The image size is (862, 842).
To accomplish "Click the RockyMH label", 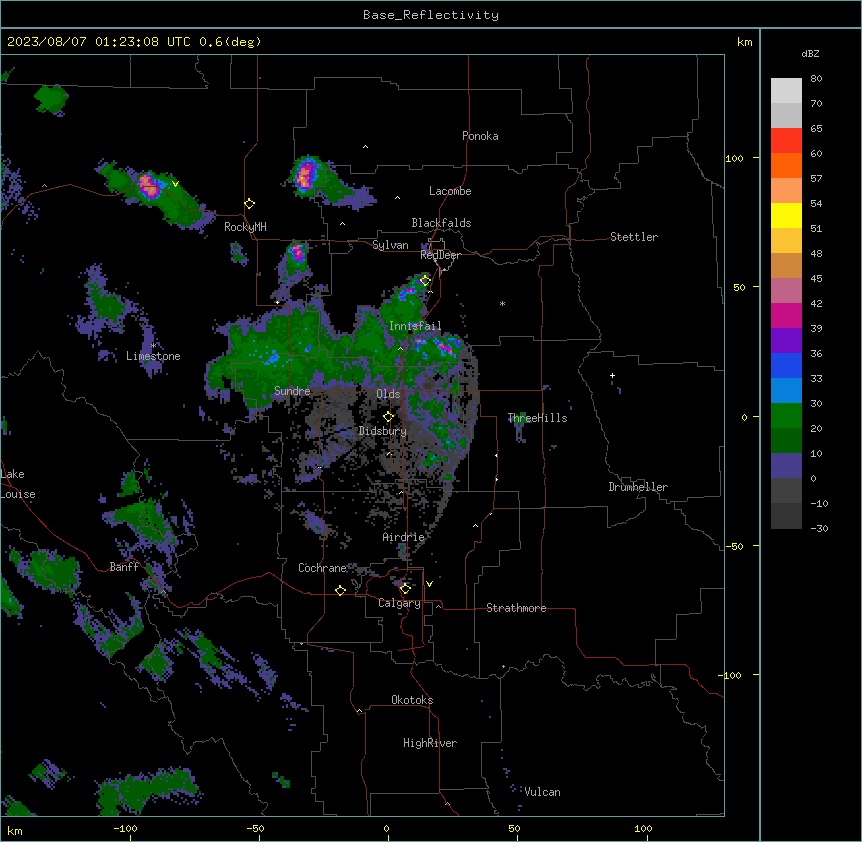I will pos(245,227).
